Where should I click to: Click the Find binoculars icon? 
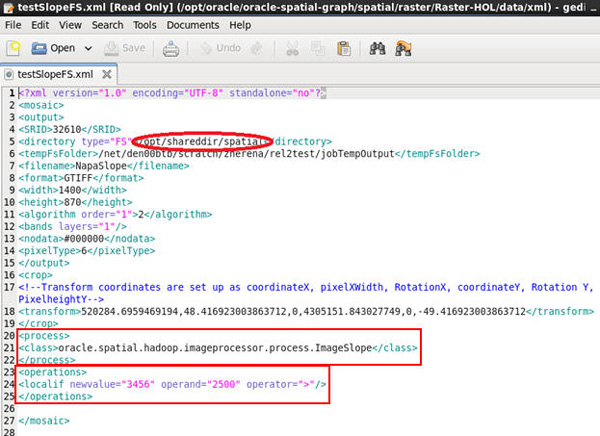tap(377, 48)
